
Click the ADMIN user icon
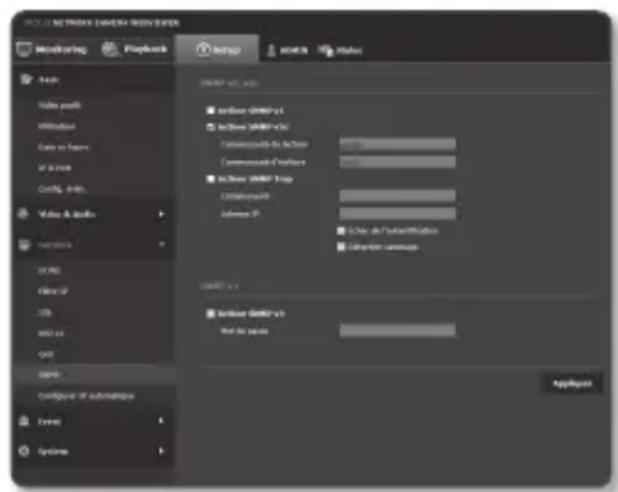pos(271,50)
